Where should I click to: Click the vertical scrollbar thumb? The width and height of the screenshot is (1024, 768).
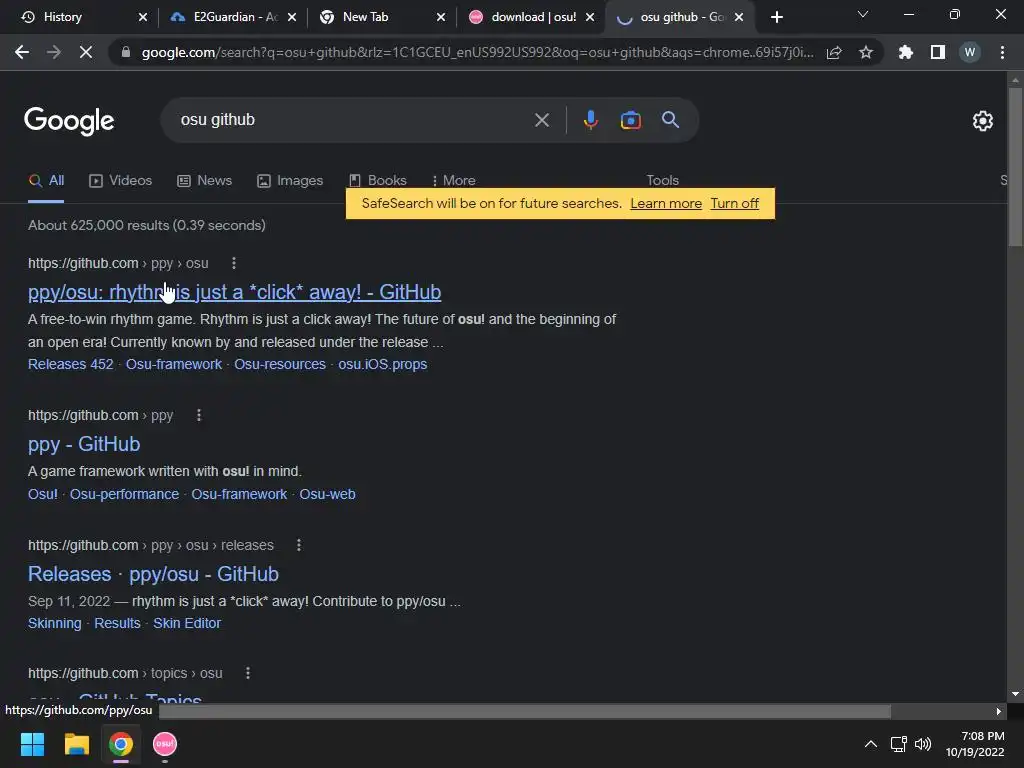pyautogui.click(x=1014, y=167)
